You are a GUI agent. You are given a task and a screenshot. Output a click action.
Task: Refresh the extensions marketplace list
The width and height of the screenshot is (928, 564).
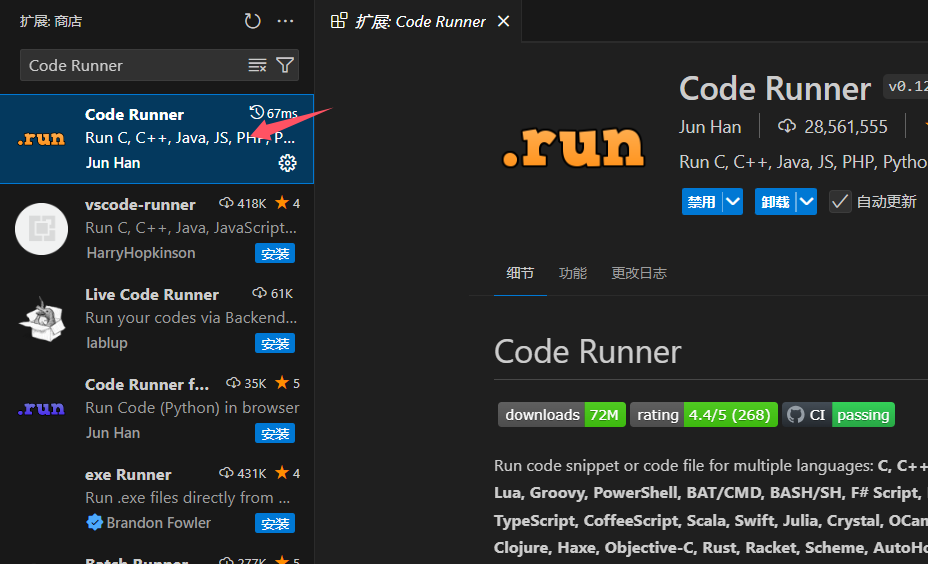253,21
